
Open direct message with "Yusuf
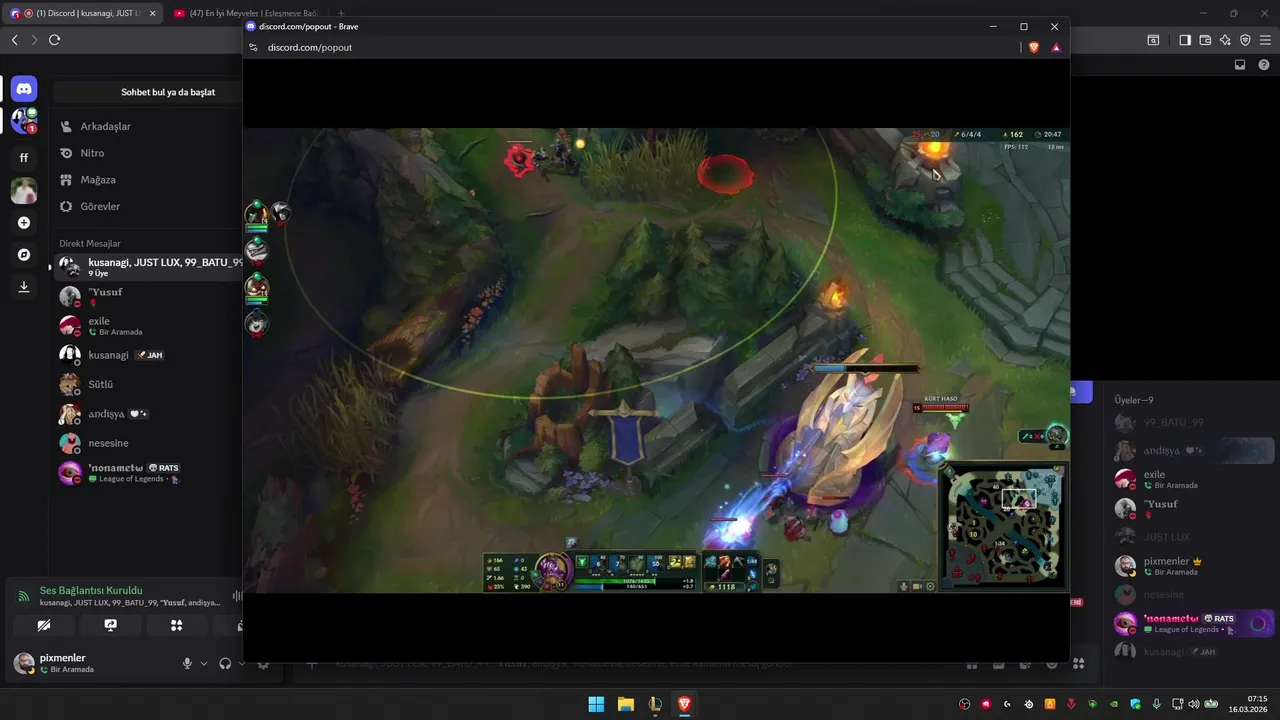(x=148, y=296)
